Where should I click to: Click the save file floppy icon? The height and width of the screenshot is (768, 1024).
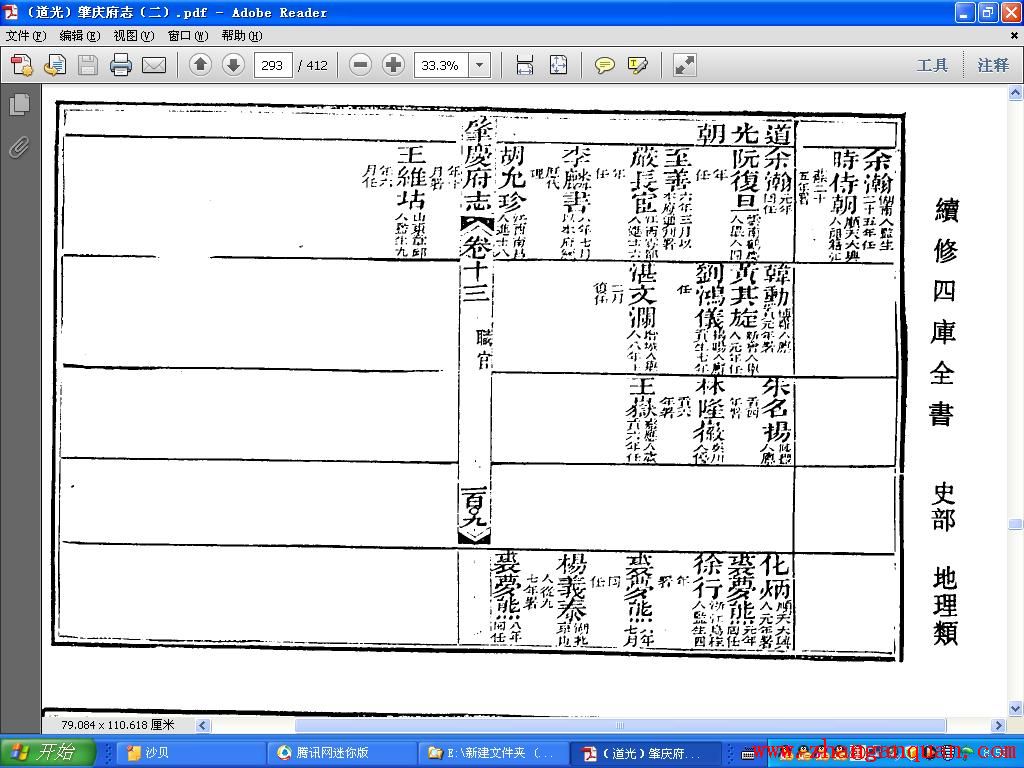pos(88,65)
